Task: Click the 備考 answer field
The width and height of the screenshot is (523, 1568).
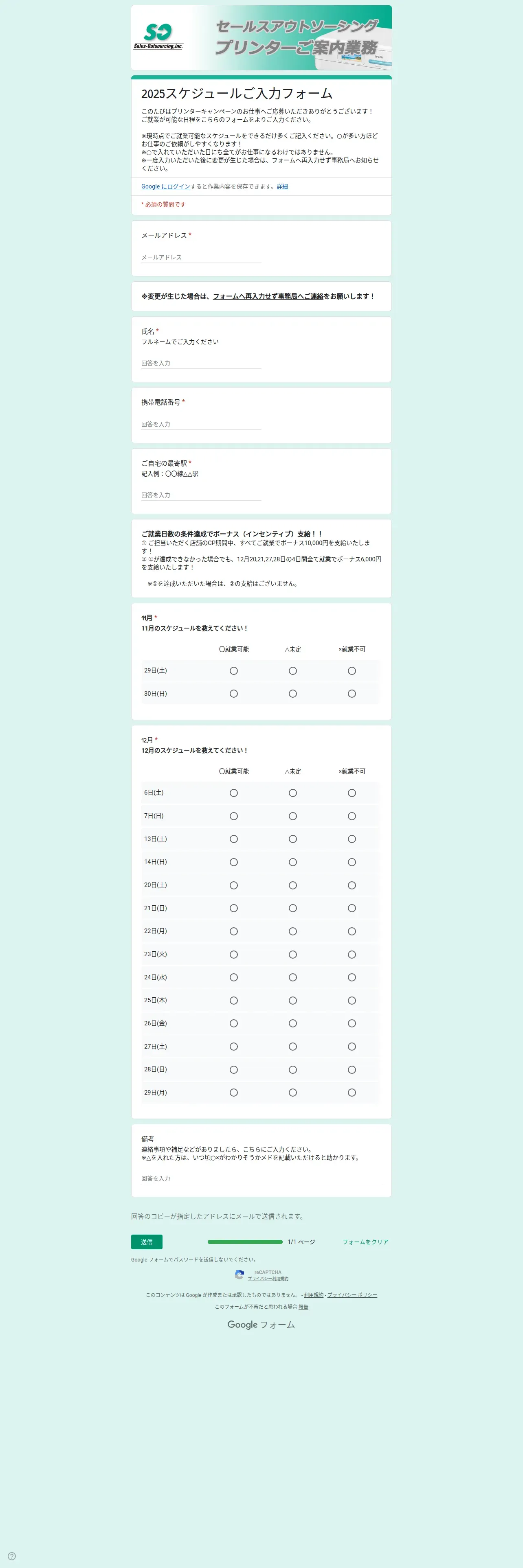Action: (261, 1178)
